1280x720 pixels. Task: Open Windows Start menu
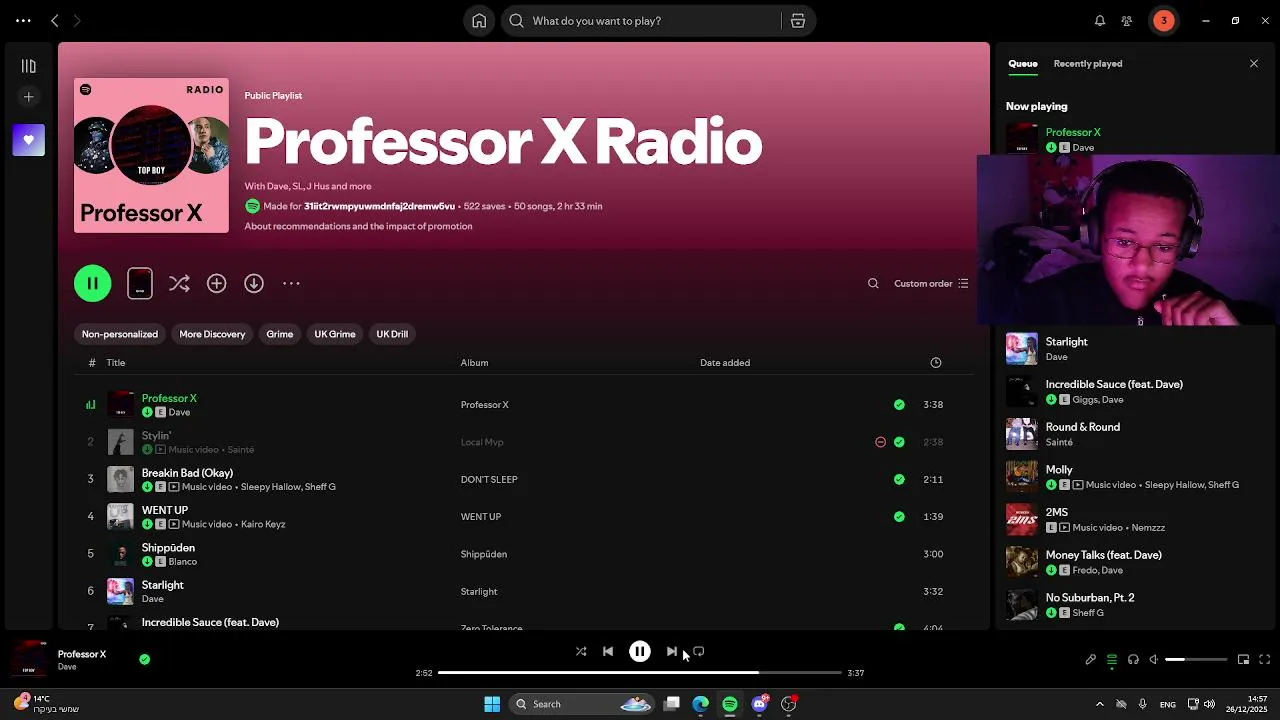coord(492,704)
